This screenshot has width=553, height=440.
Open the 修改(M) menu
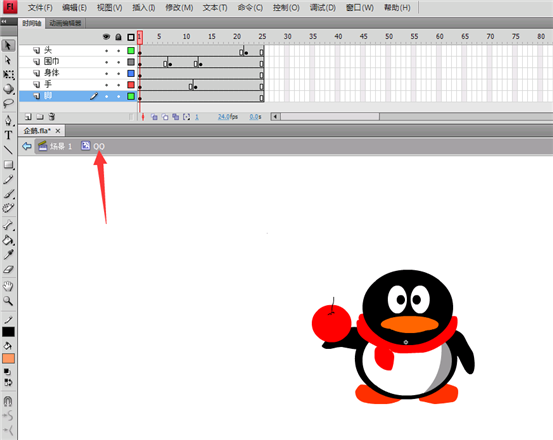(179, 7)
